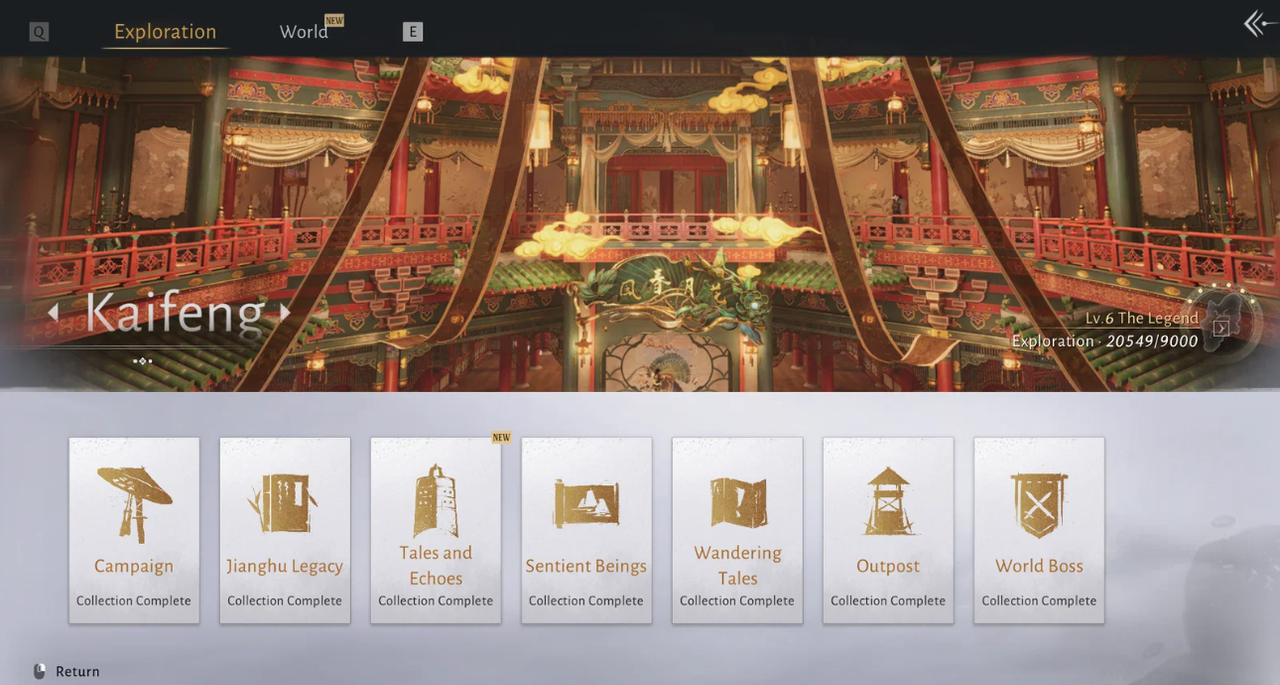Open the Tales and Echoes bell icon
1280x685 pixels.
436,501
